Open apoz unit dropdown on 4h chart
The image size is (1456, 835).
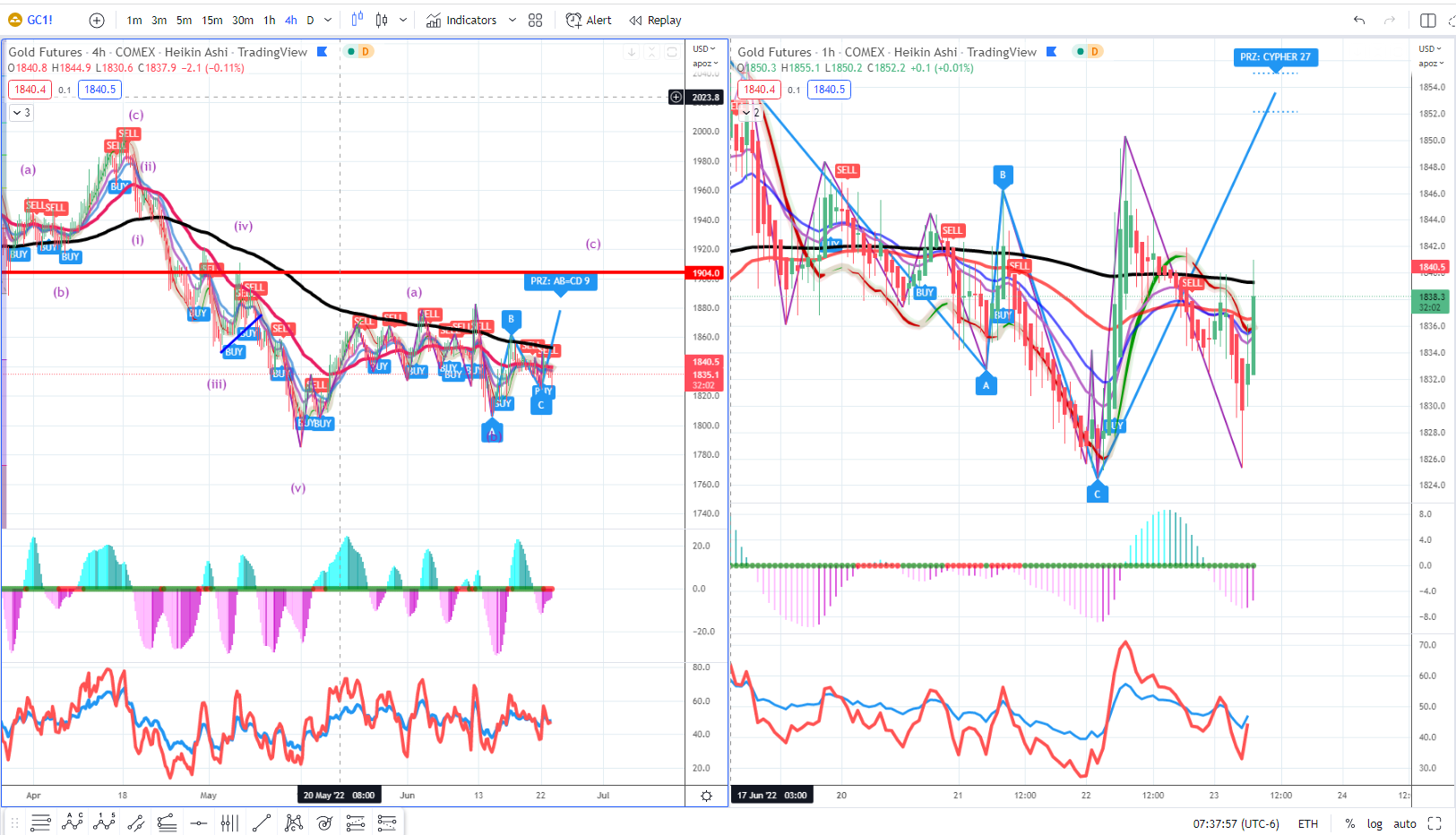click(x=705, y=64)
